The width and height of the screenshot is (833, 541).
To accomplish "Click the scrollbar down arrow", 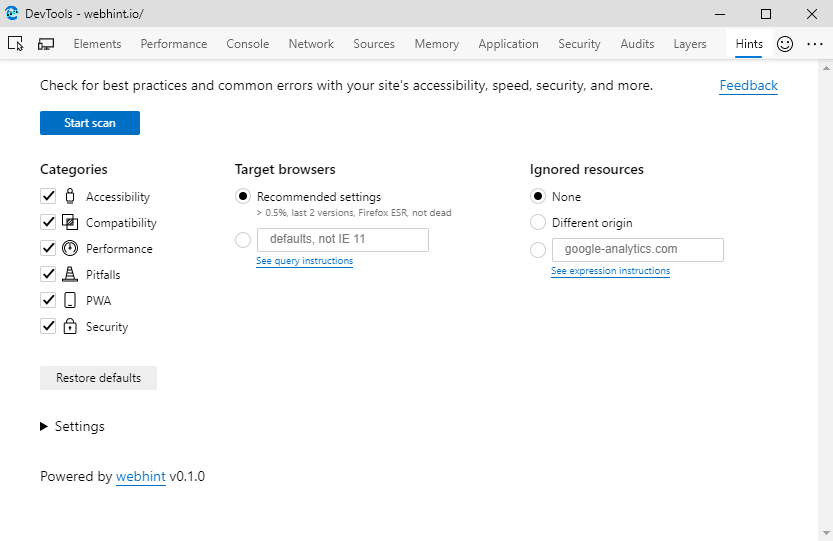I will 826,533.
